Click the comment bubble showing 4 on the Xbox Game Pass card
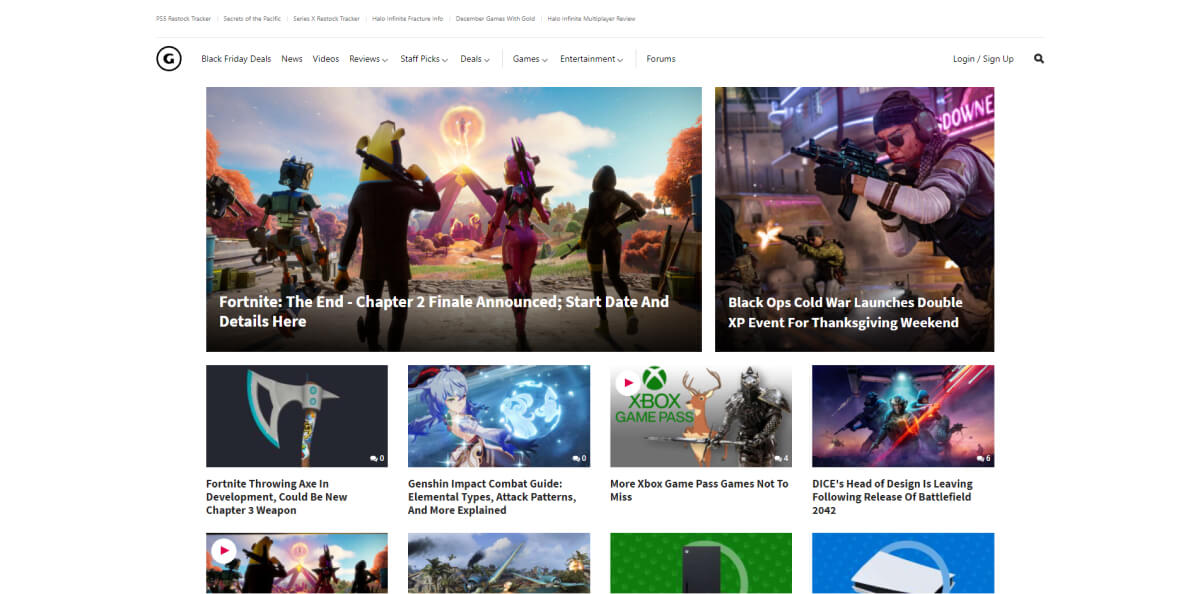 (x=779, y=458)
